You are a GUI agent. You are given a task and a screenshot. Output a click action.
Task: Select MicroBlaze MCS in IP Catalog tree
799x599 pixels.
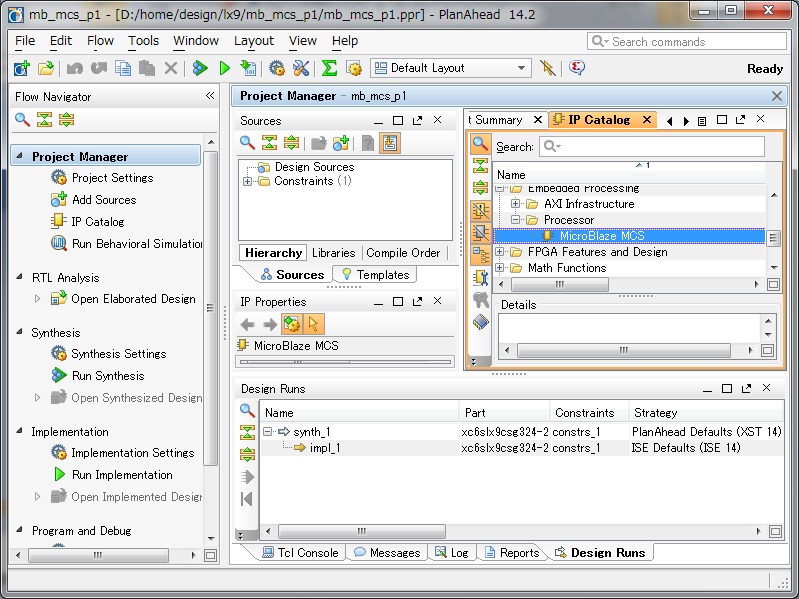629,236
